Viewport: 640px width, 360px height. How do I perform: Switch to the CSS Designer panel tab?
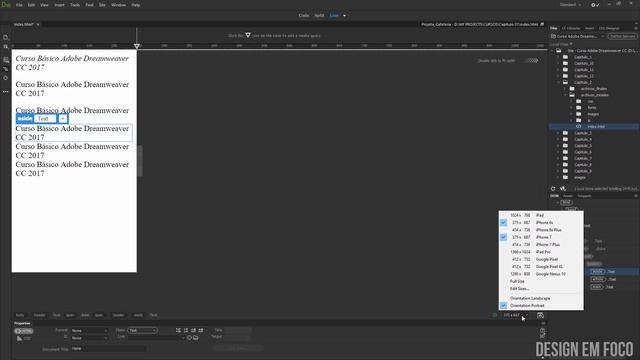(x=609, y=28)
